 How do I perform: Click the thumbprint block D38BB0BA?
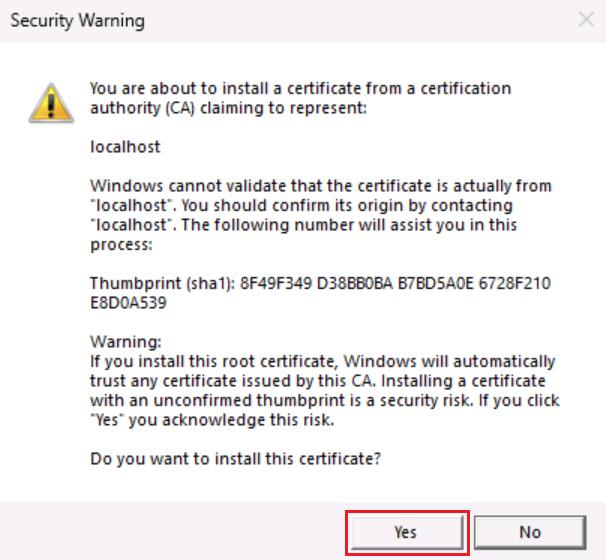click(x=355, y=283)
